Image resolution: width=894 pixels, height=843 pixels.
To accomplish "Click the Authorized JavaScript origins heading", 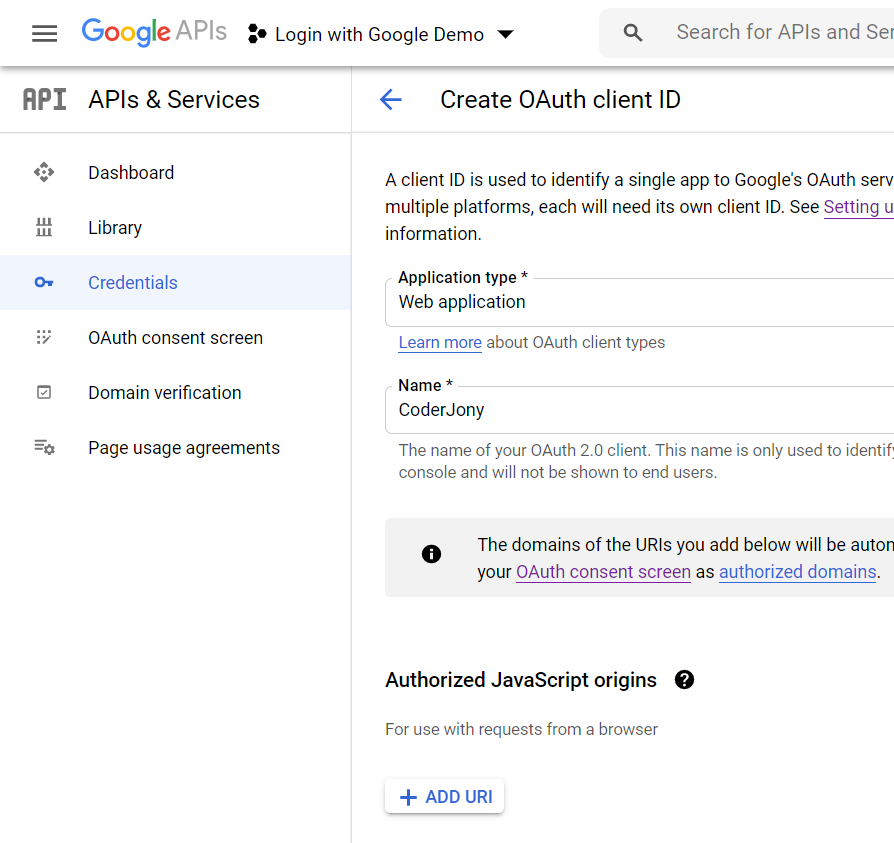I will (x=521, y=680).
